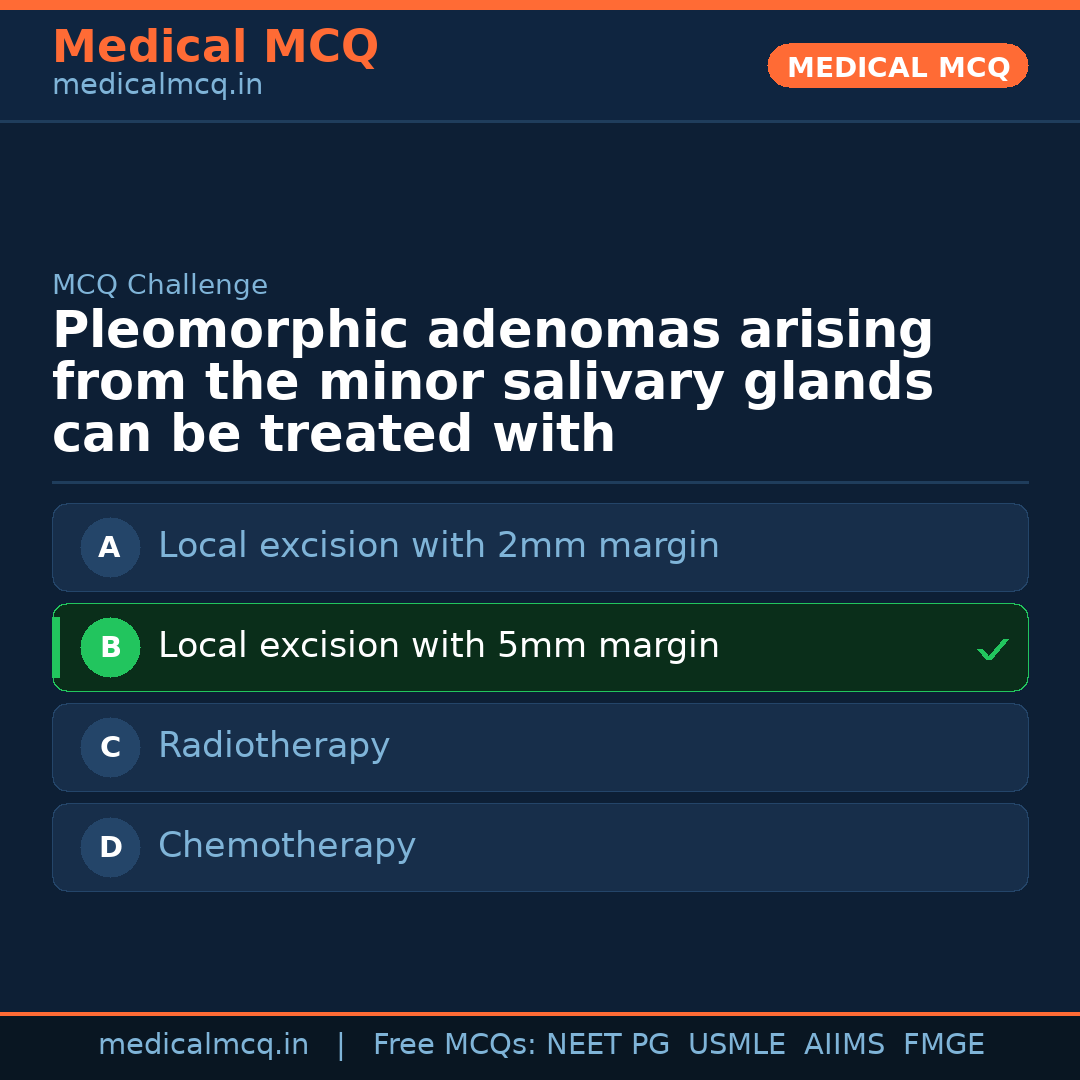Image resolution: width=1080 pixels, height=1080 pixels.
Task: Open the medicalmcq.in link in header
Action: pos(157,86)
